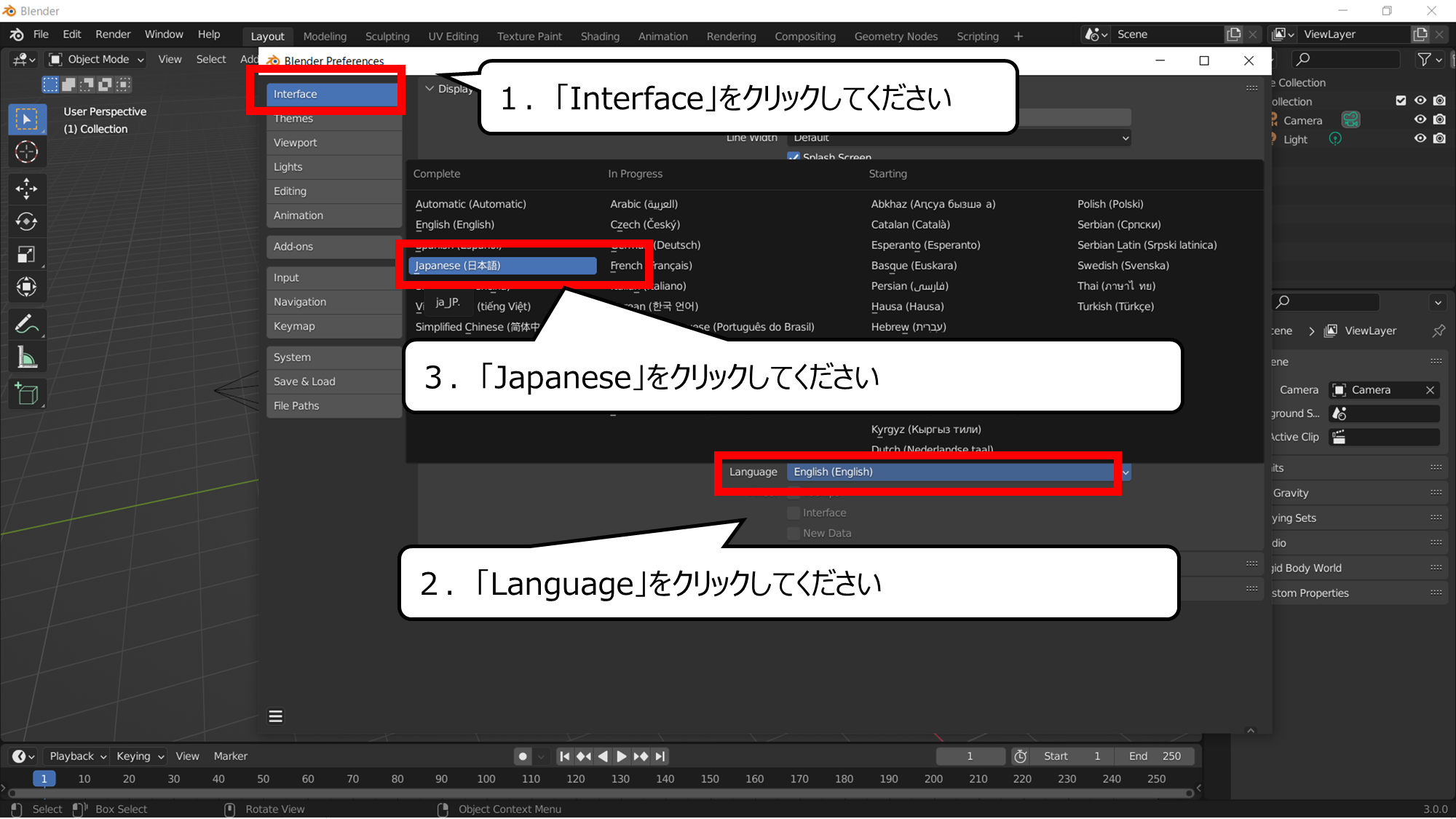The height and width of the screenshot is (819, 1456).
Task: Select the Move tool
Action: click(x=27, y=189)
